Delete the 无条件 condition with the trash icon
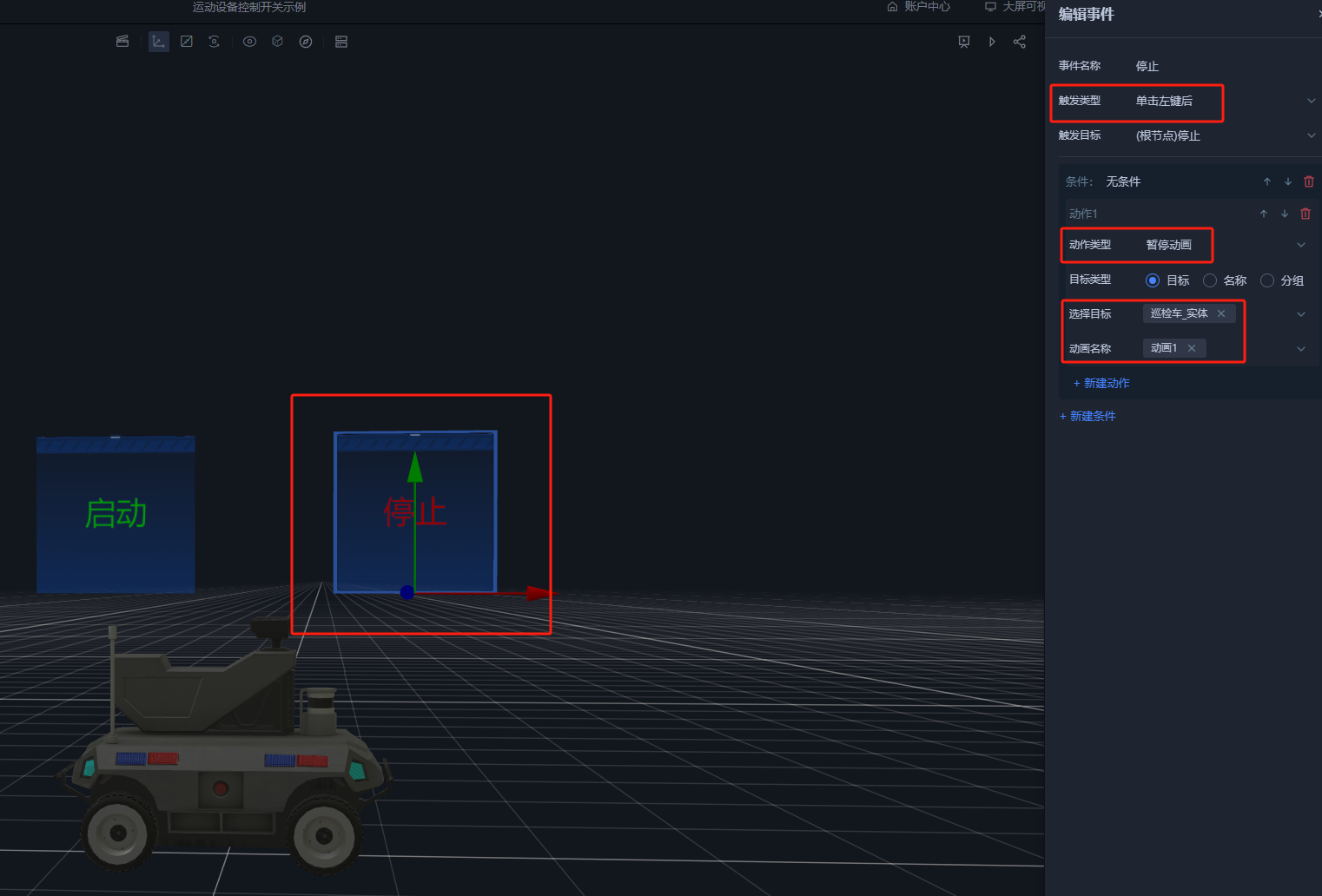The width and height of the screenshot is (1322, 896). (x=1309, y=181)
